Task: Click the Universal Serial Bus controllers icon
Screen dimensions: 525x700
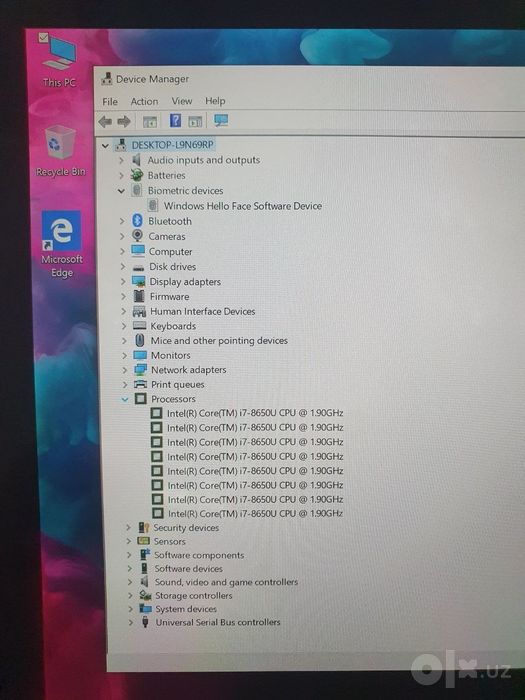Action: (145, 622)
